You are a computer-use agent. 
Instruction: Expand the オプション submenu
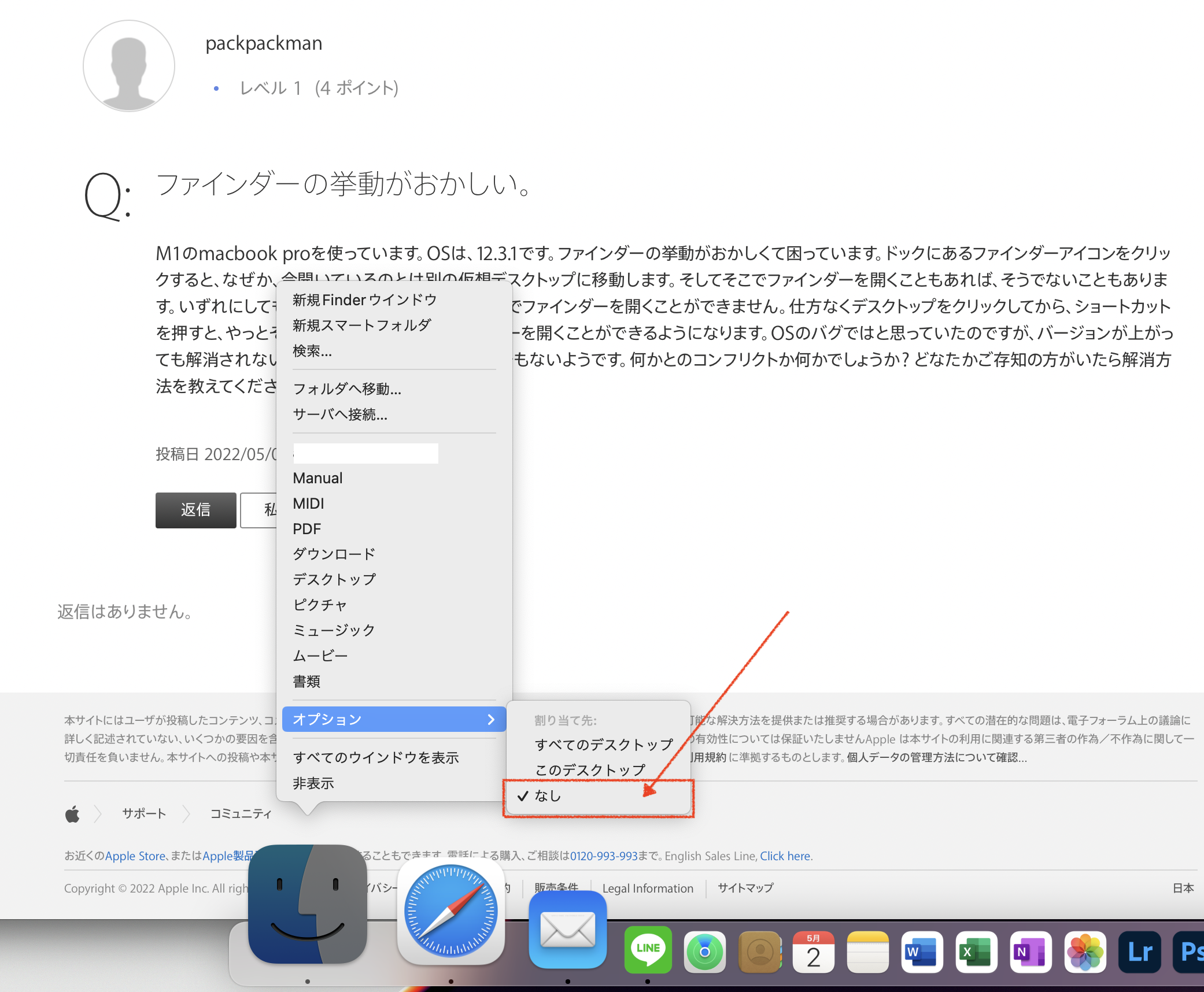[394, 719]
